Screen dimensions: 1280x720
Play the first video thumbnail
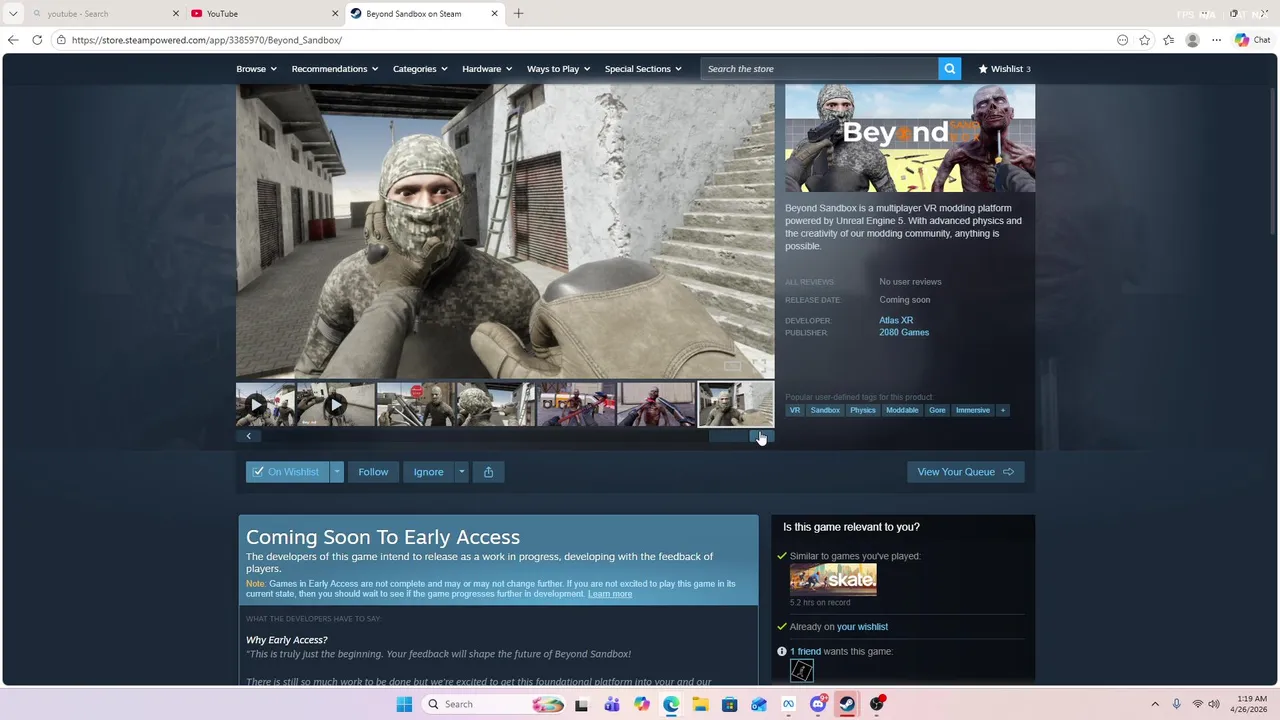point(265,404)
